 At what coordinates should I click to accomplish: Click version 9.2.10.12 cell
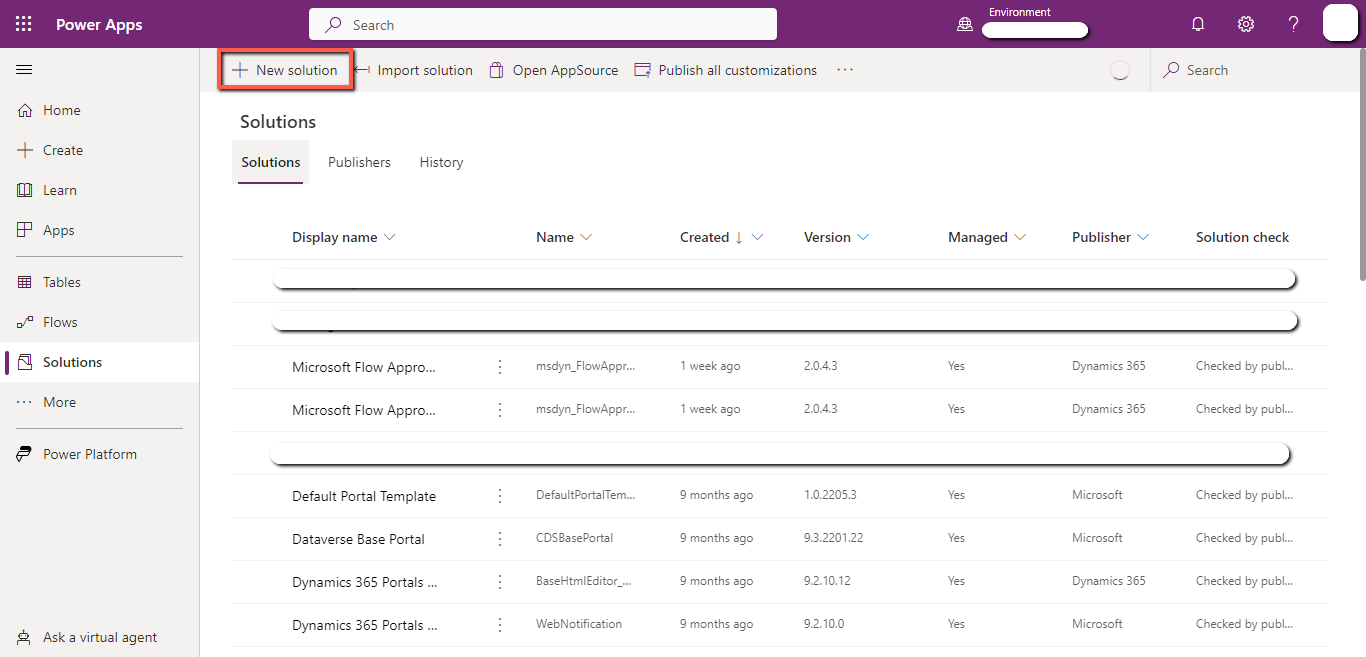tap(826, 581)
